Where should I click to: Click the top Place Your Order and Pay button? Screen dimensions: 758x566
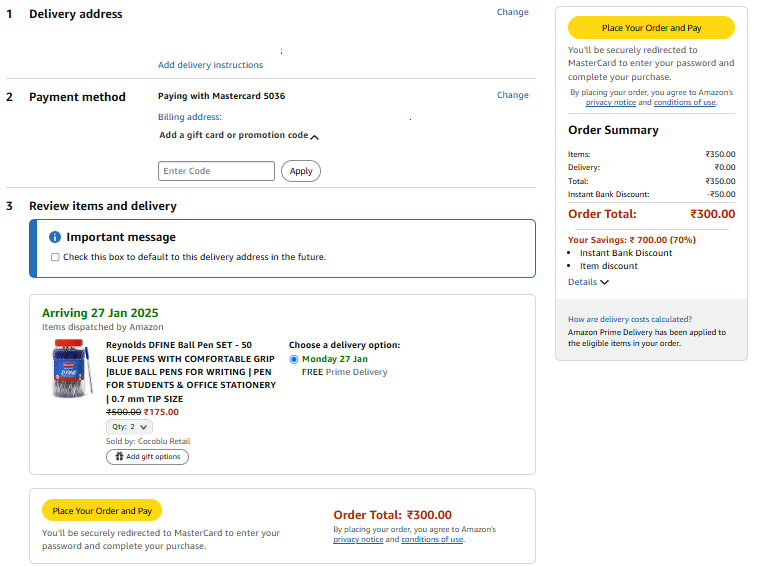651,28
